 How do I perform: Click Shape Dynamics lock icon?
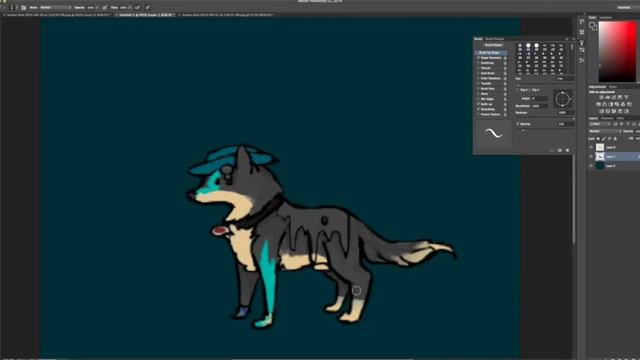pyautogui.click(x=505, y=58)
